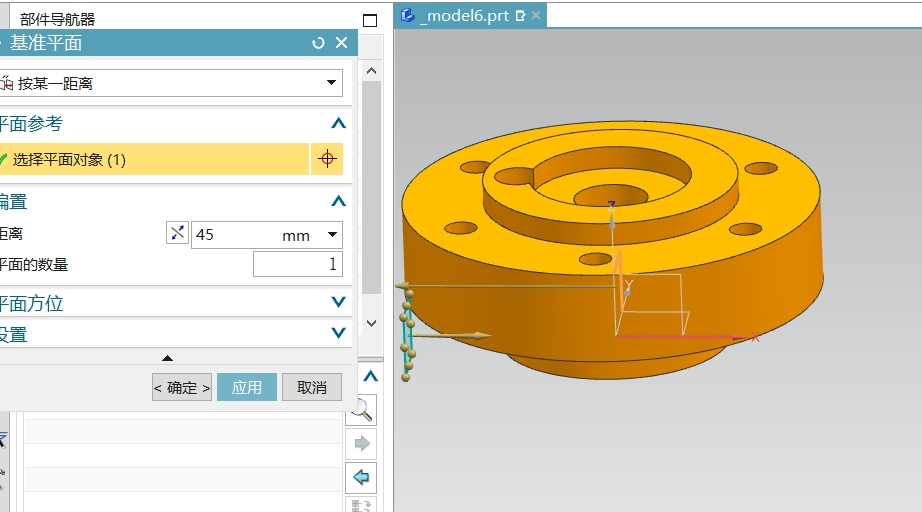
Task: Reset the 基准平面 dialog with the reset icon
Action: pyautogui.click(x=318, y=43)
